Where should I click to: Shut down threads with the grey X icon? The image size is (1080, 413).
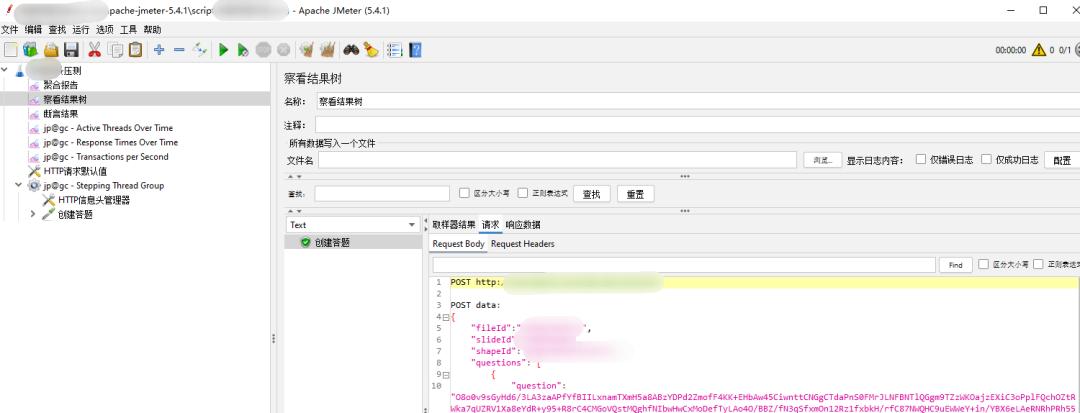point(283,50)
